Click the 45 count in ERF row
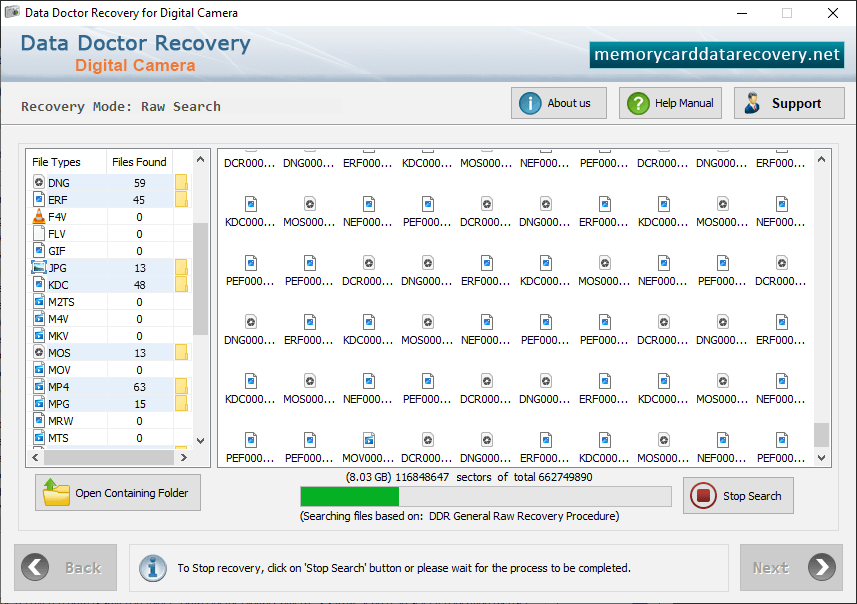The width and height of the screenshot is (857, 604). [139, 200]
